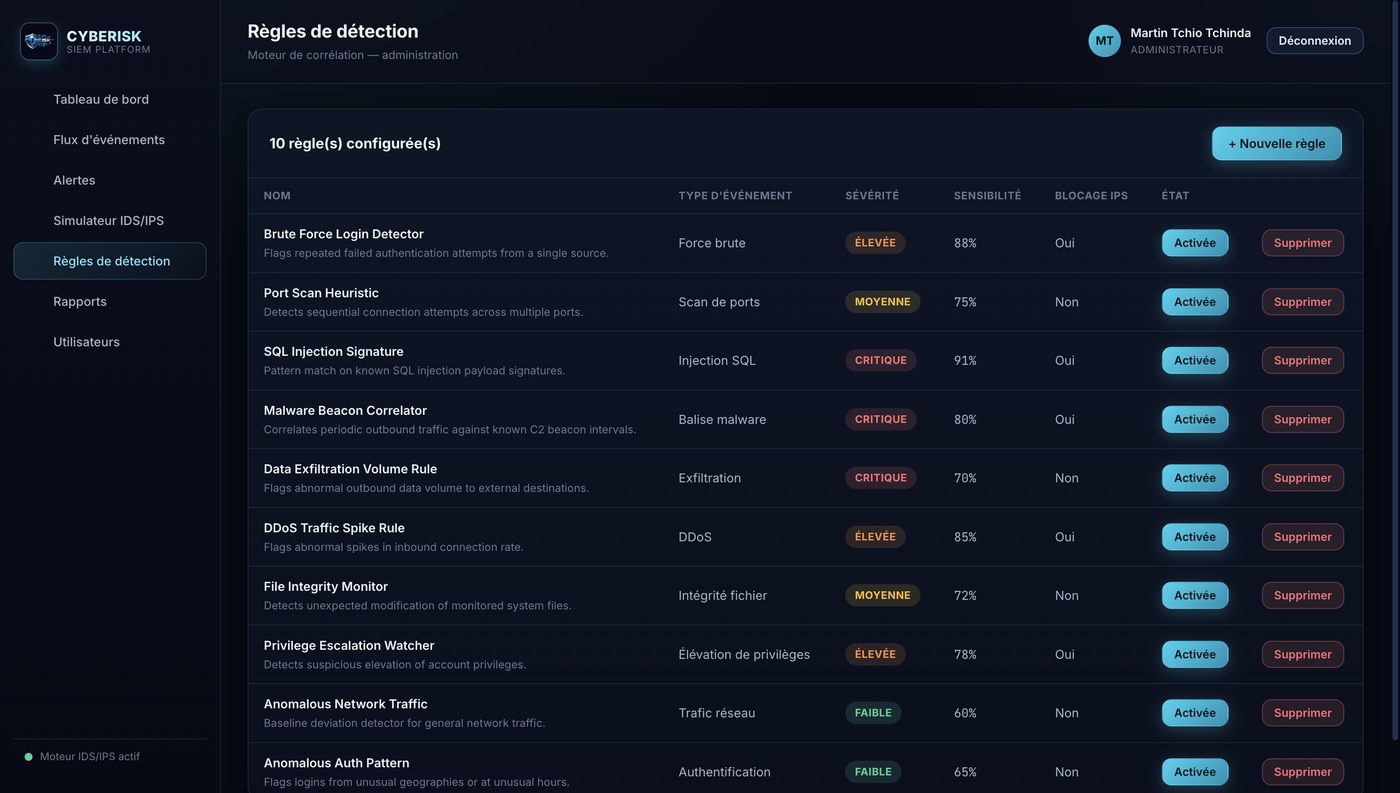This screenshot has height=793, width=1400.
Task: Click the FAIBLE badge of Anomalous Network Traffic
Action: pos(873,713)
